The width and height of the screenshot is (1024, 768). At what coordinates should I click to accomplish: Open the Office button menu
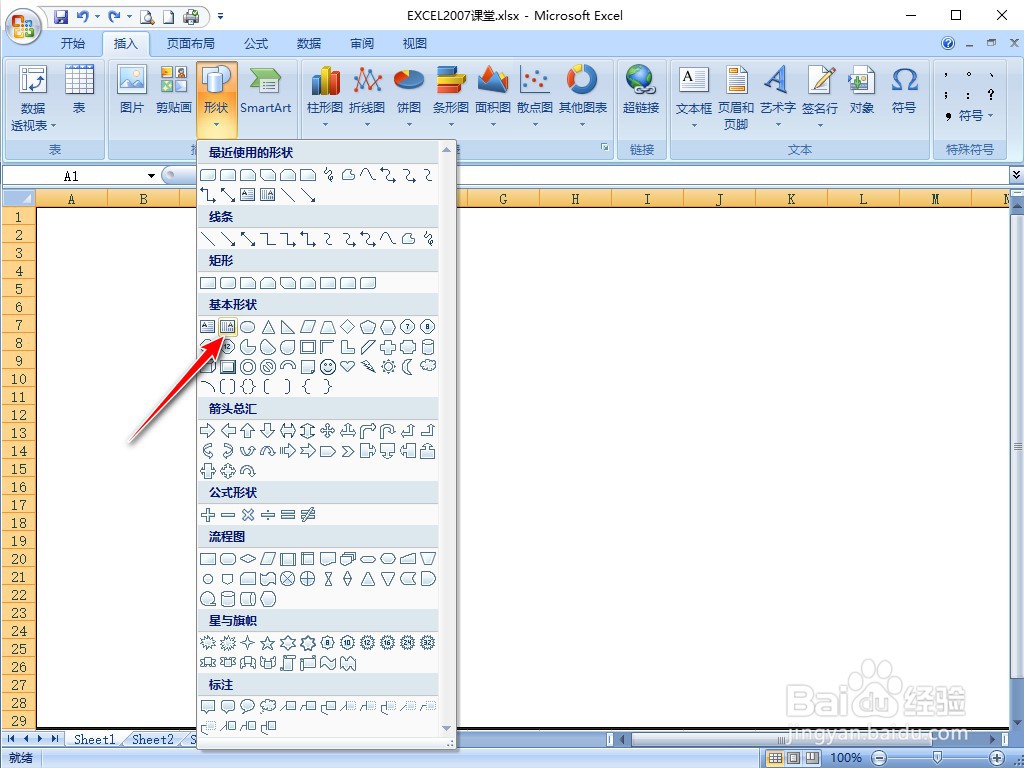point(24,26)
